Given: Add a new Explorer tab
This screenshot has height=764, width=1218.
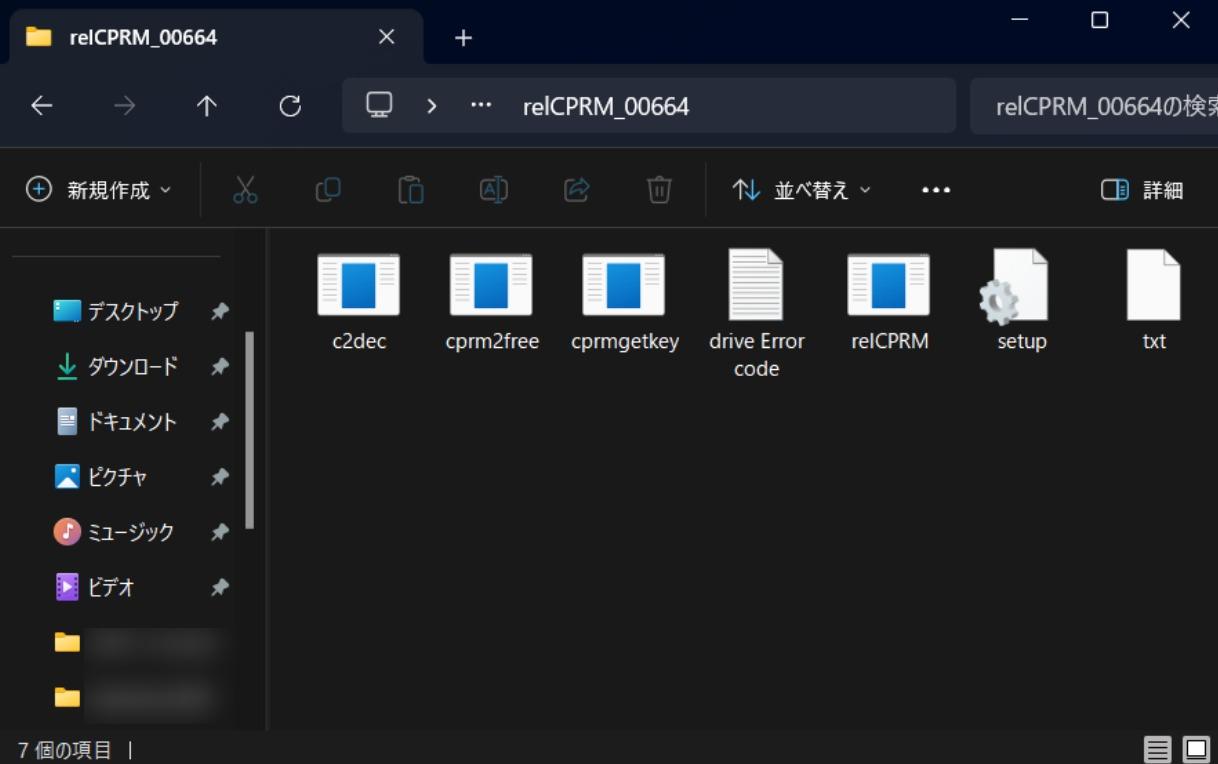Looking at the screenshot, I should 463,38.
